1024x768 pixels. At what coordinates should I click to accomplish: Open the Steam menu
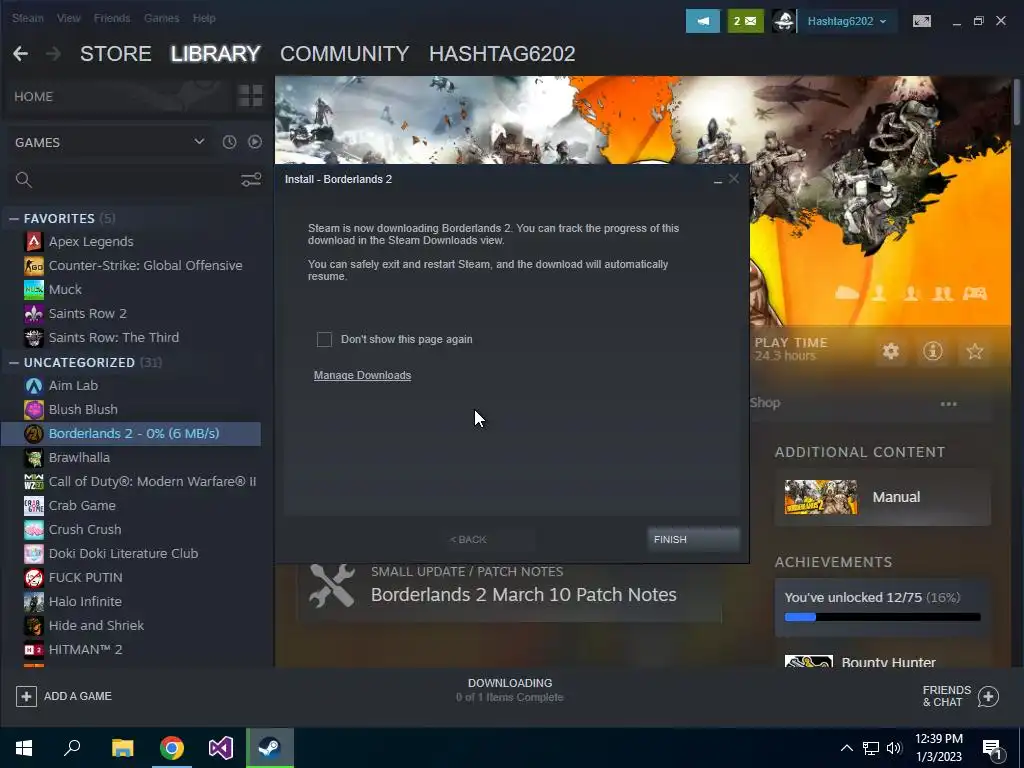click(x=27, y=18)
